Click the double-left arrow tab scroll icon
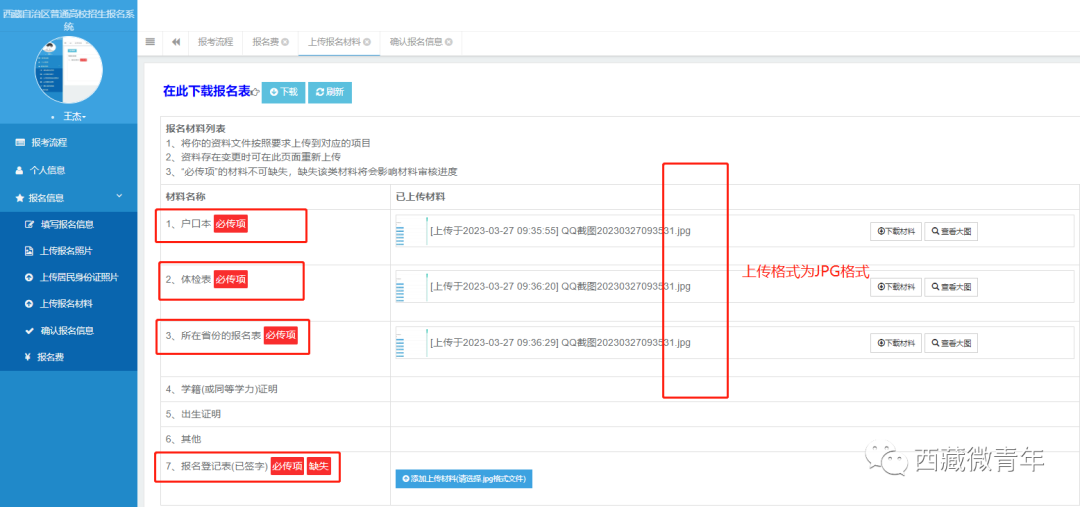 [x=176, y=42]
